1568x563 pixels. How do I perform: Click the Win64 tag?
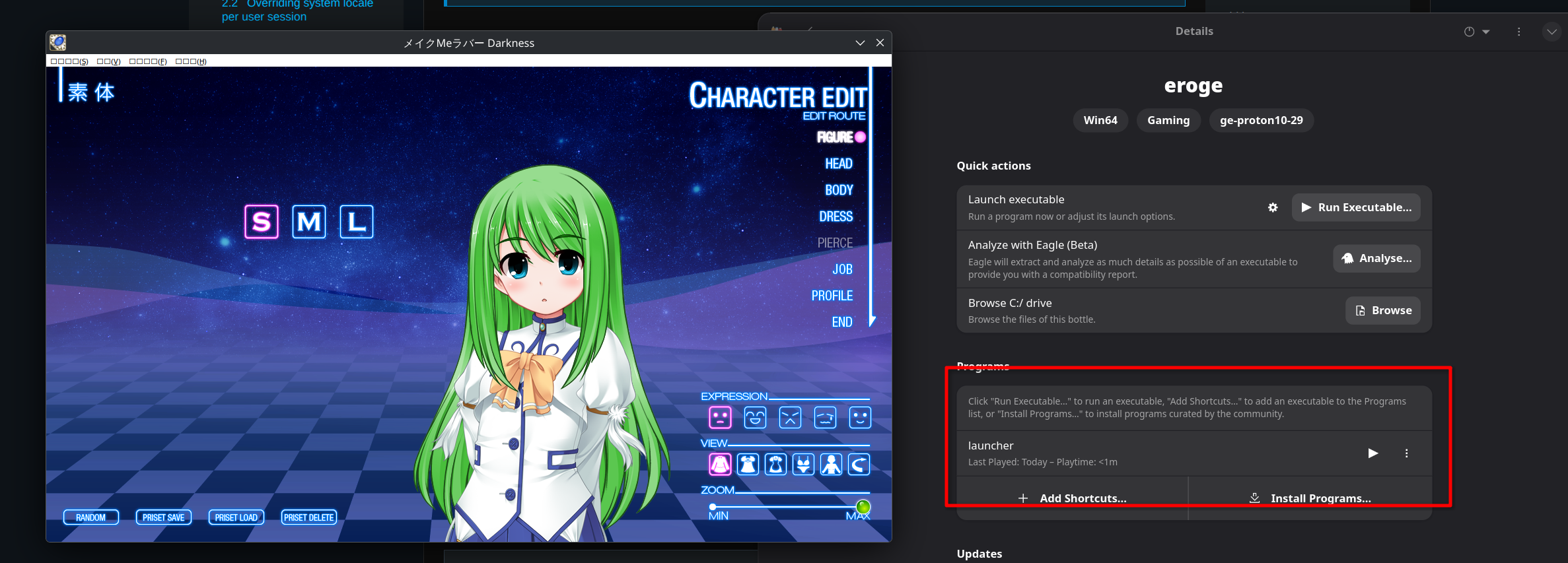(x=1100, y=120)
